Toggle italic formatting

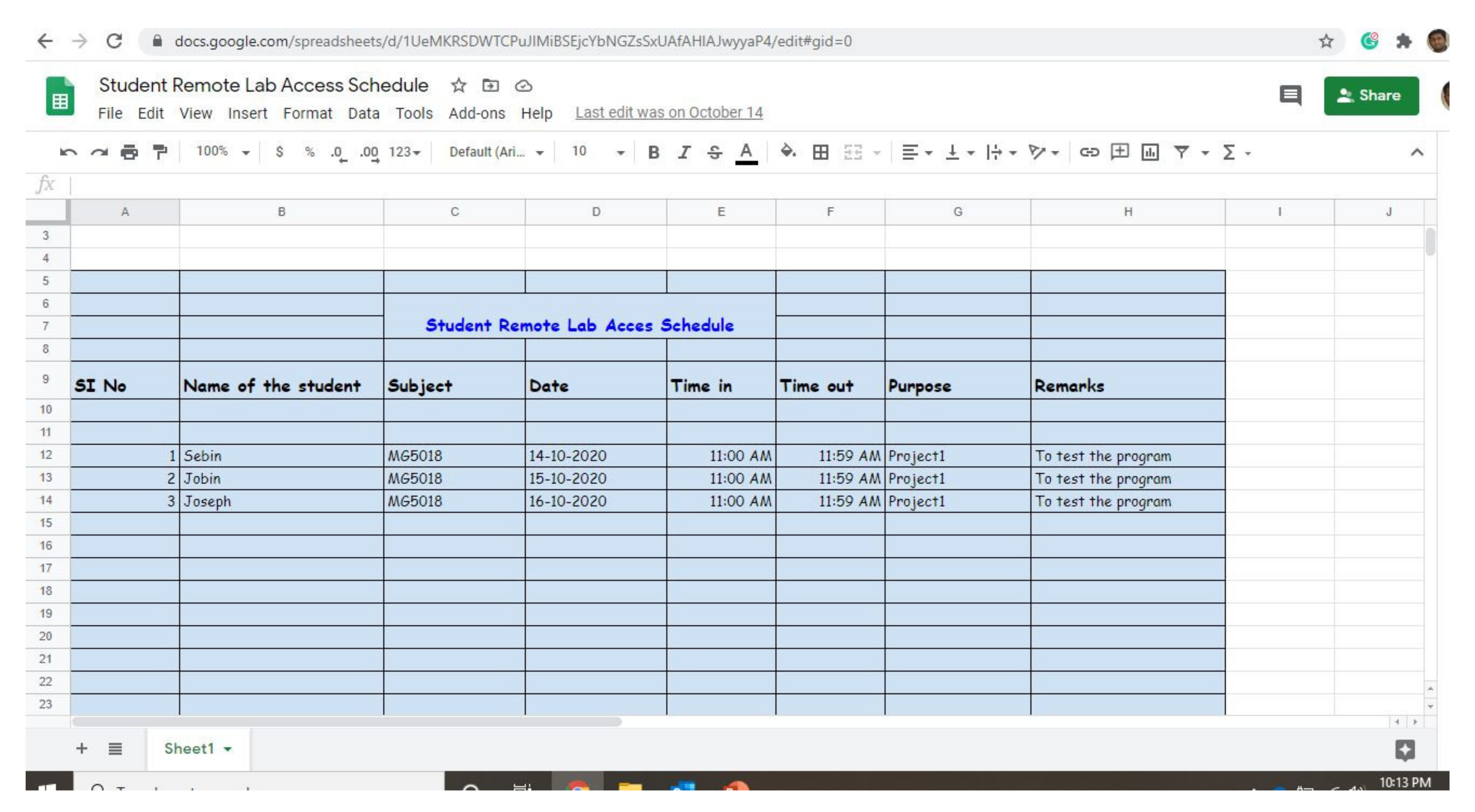point(684,152)
